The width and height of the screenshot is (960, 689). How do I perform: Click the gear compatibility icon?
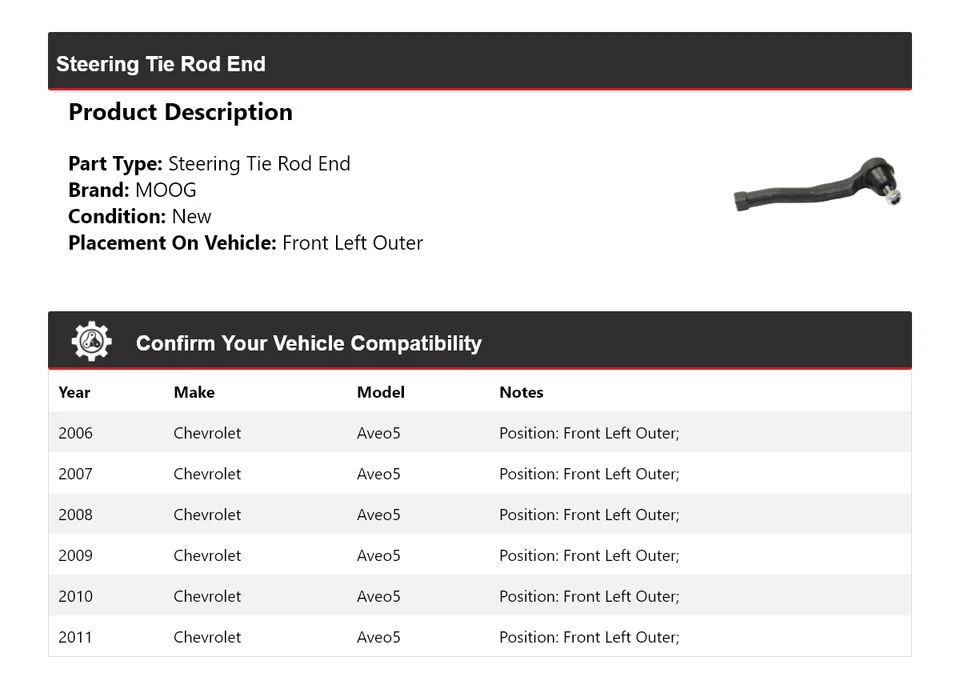coord(91,342)
